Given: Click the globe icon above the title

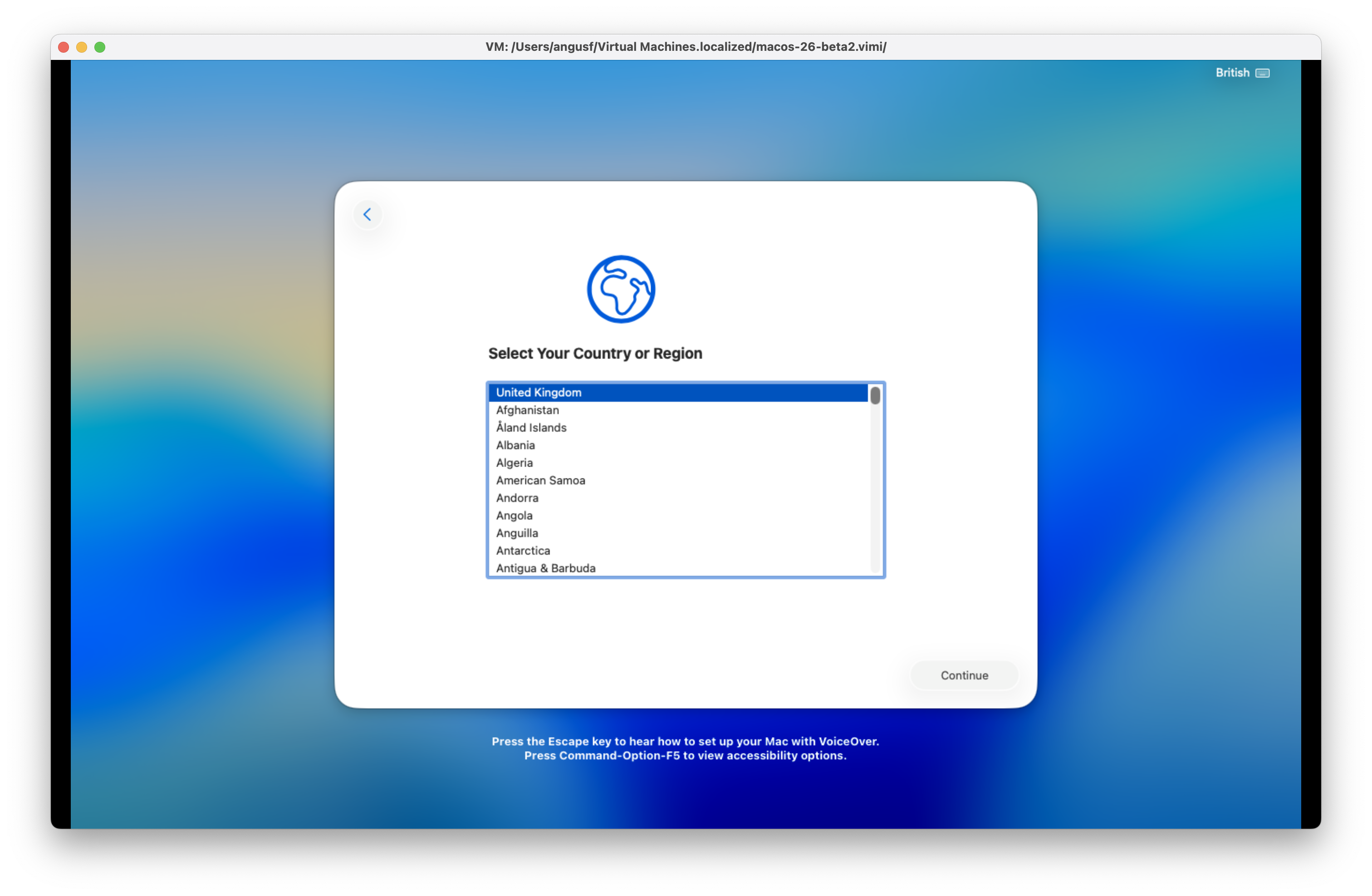Looking at the screenshot, I should pyautogui.click(x=621, y=290).
